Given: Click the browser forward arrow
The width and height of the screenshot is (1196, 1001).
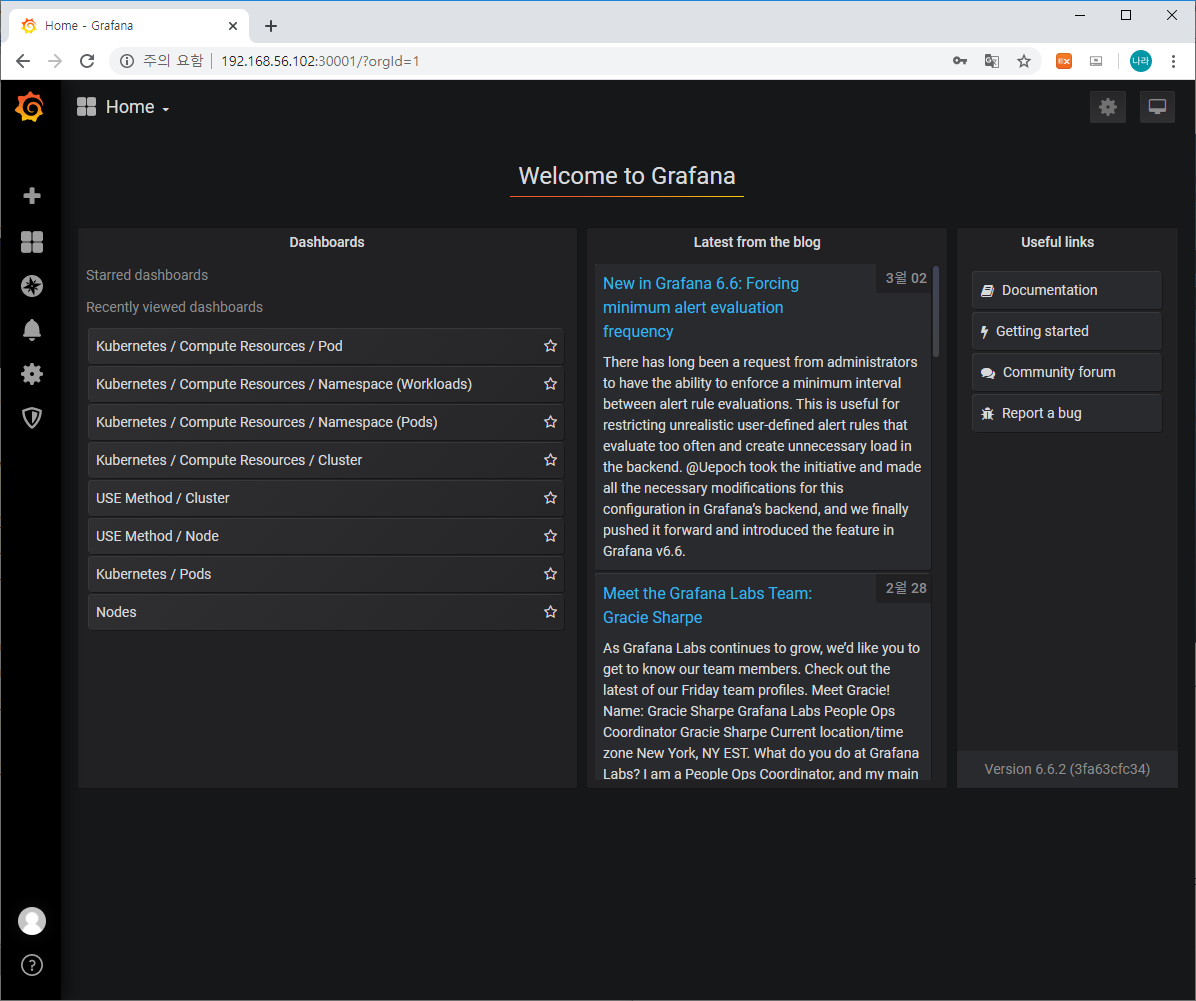Looking at the screenshot, I should [55, 61].
